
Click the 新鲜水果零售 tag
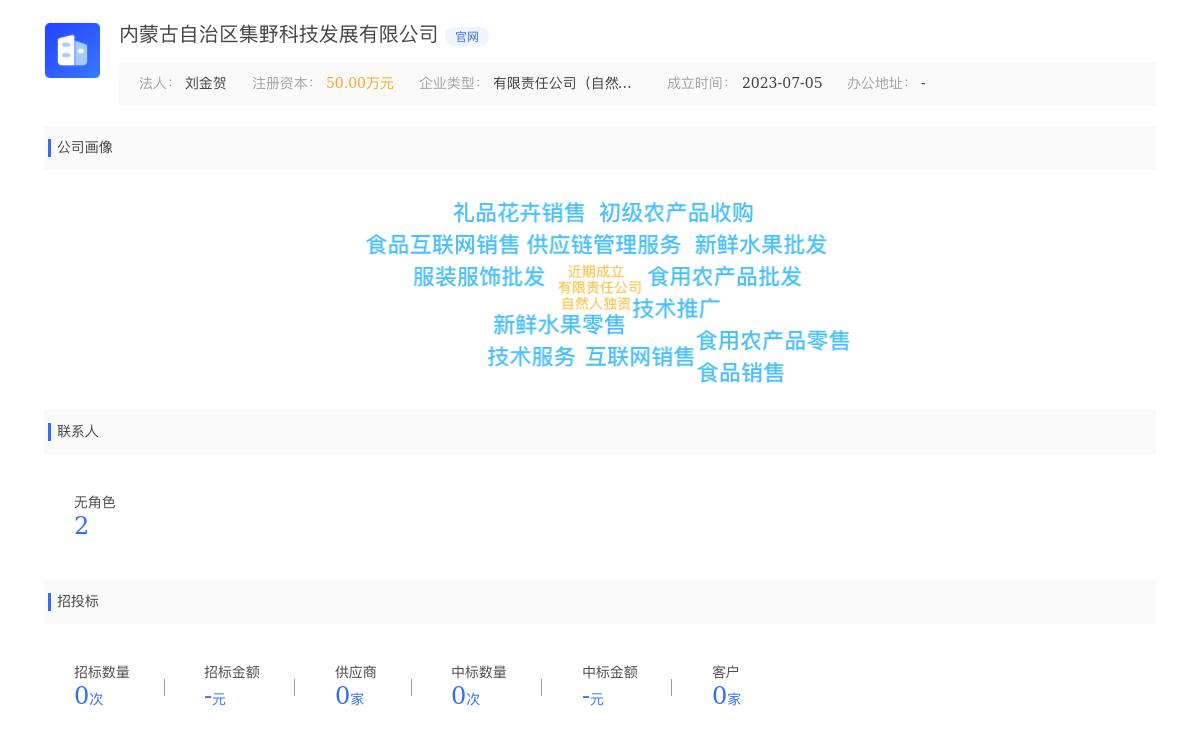pyautogui.click(x=558, y=325)
